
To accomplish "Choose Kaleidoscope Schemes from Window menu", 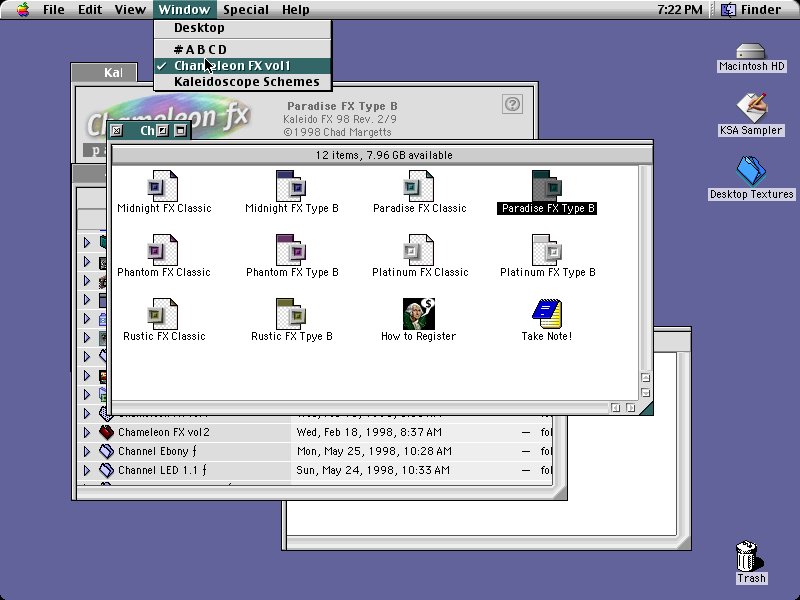I will click(243, 82).
